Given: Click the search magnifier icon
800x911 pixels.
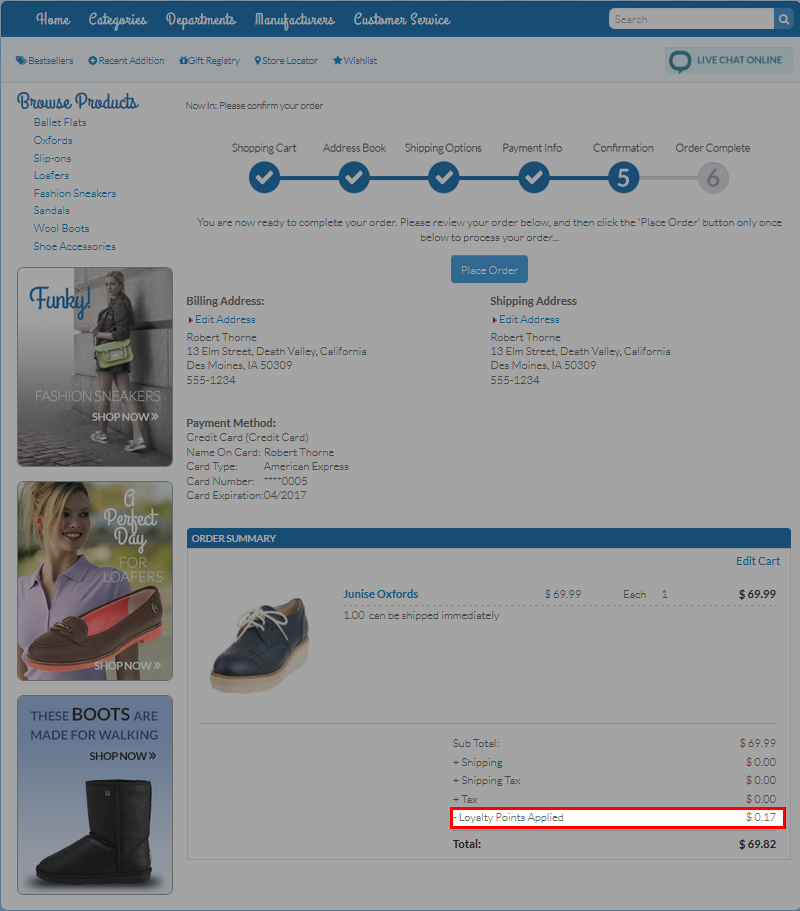Looking at the screenshot, I should [x=783, y=19].
